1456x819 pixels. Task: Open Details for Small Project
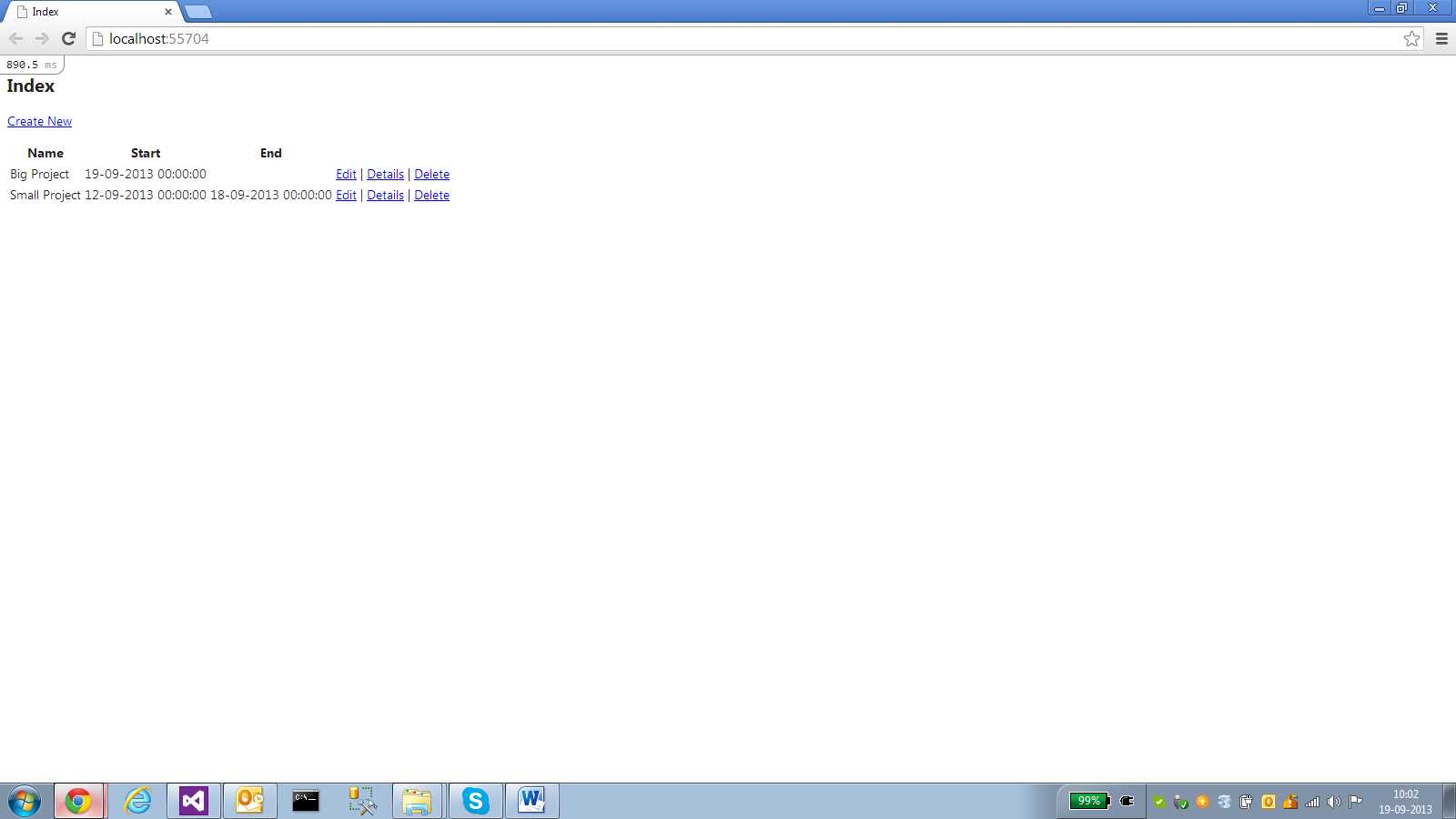click(385, 195)
